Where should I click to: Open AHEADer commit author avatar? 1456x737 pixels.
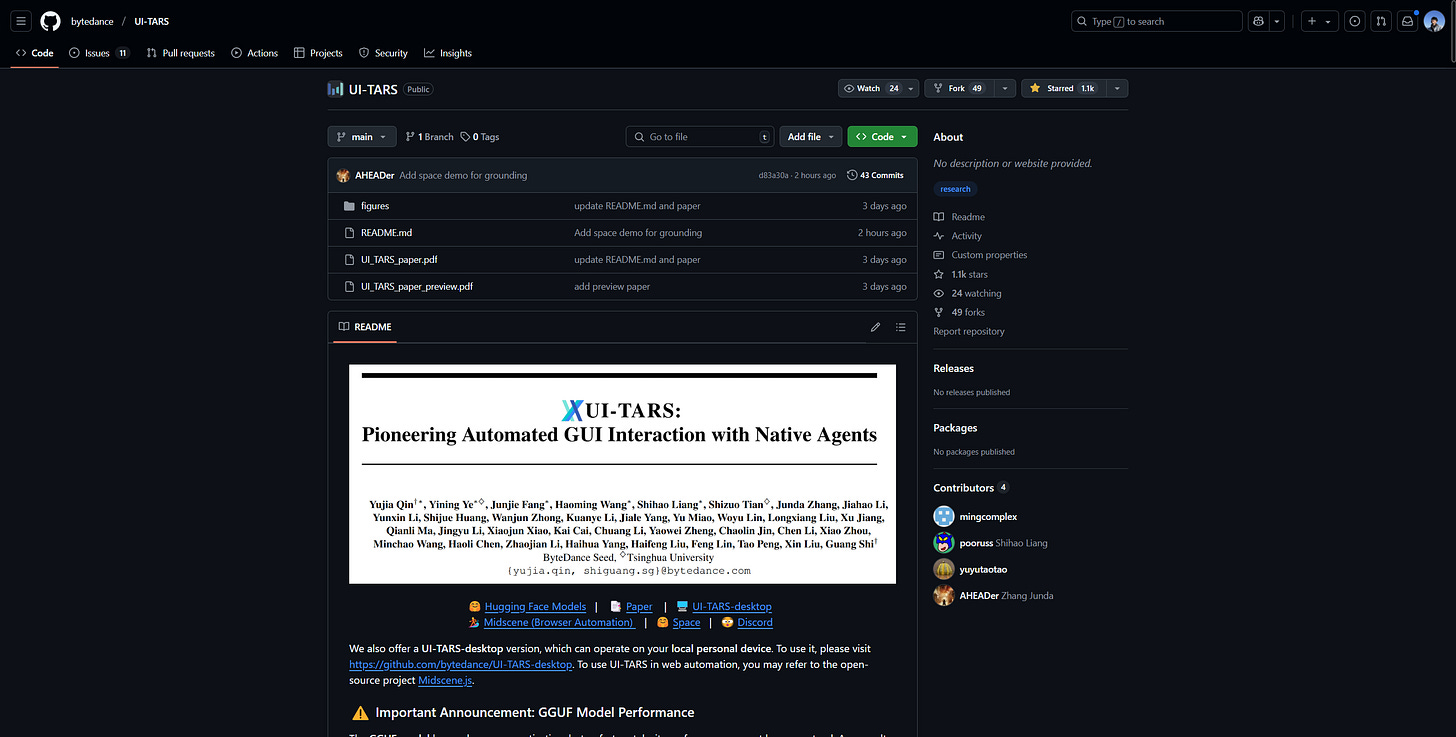pos(343,175)
